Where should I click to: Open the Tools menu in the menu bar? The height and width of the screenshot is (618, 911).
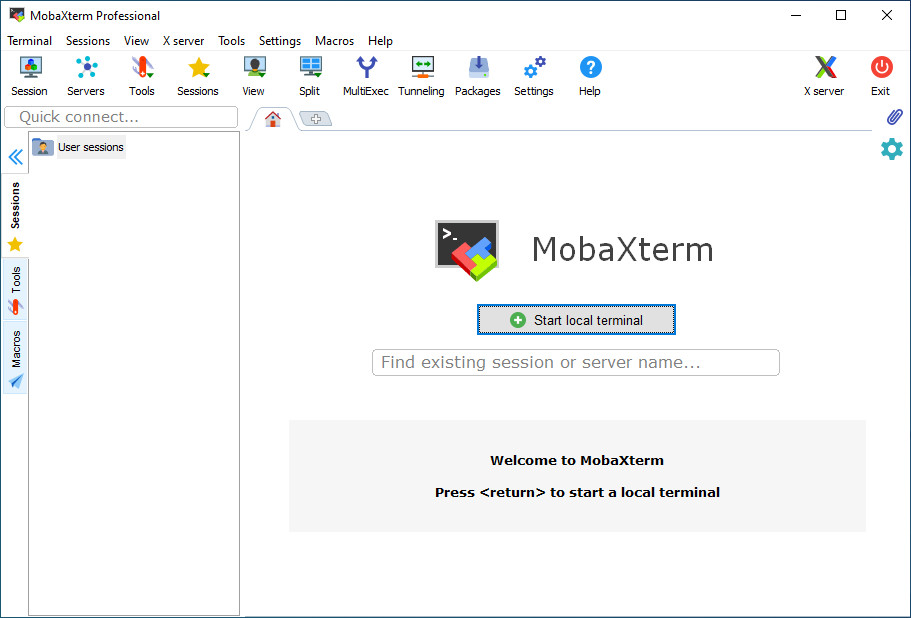point(231,41)
